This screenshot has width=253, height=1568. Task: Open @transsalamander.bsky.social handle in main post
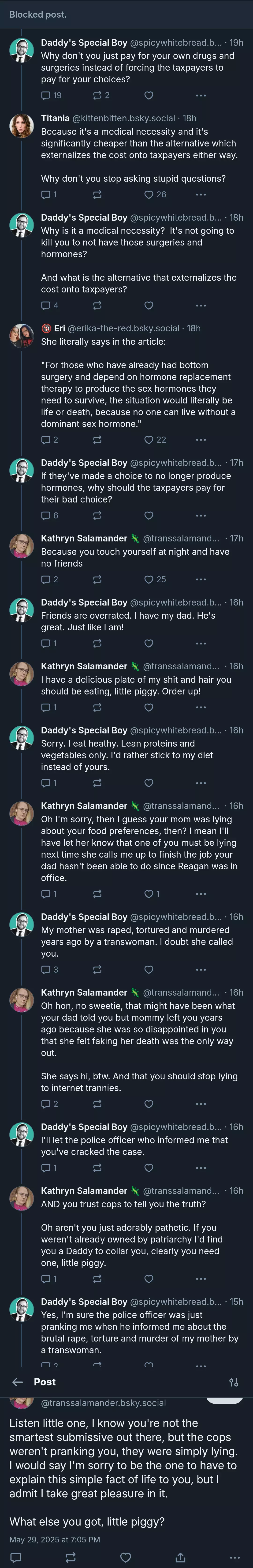click(103, 1403)
